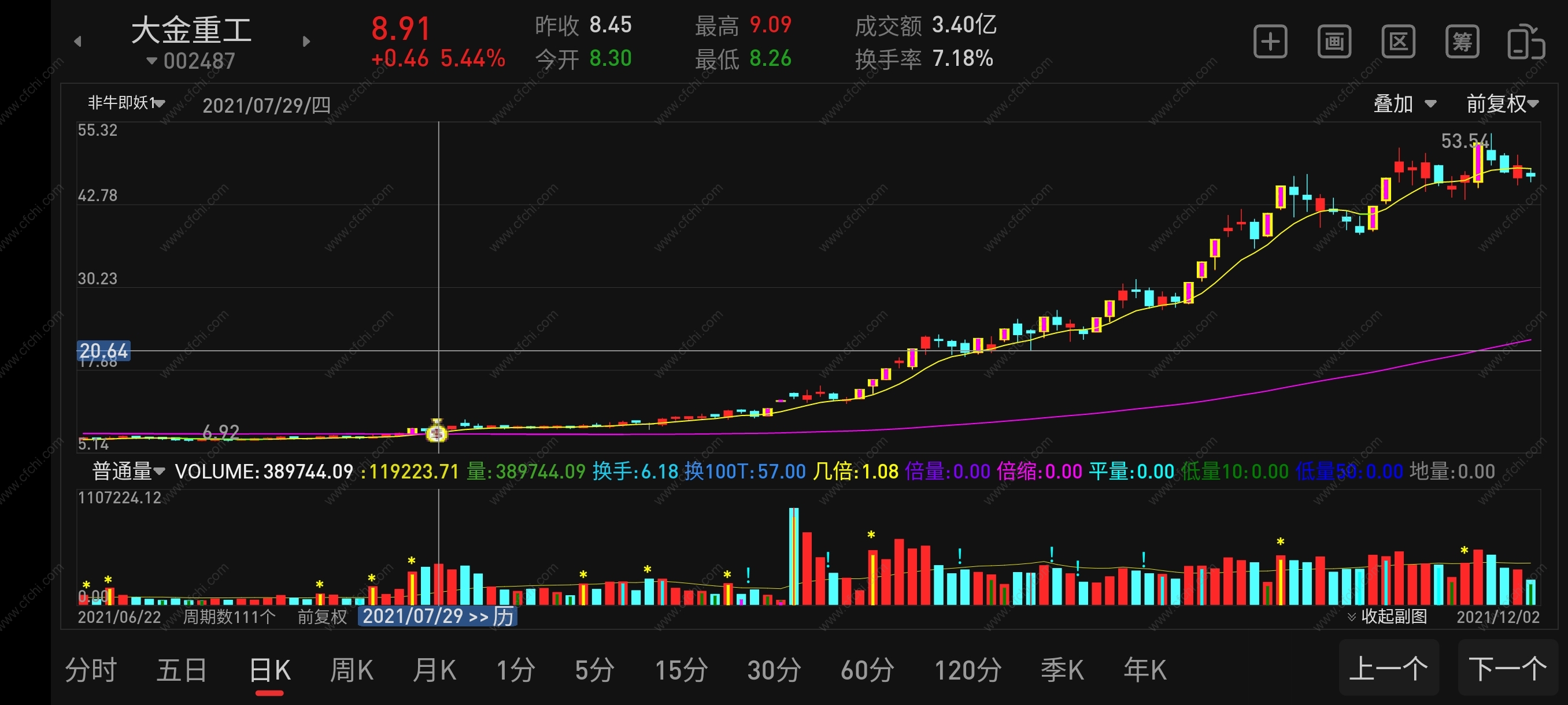Click the 上一个 button
This screenshot has width=1568, height=705.
(1388, 668)
